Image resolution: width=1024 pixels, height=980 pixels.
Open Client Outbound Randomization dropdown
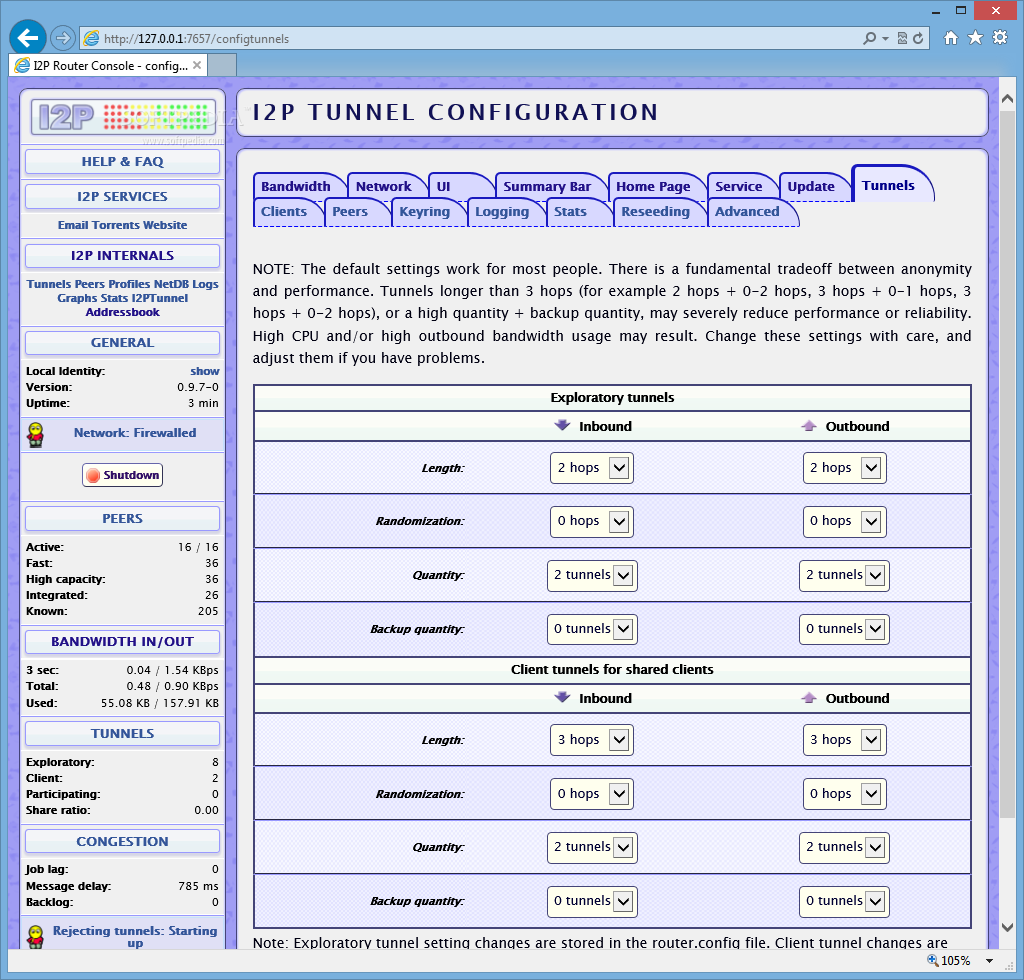tap(844, 794)
